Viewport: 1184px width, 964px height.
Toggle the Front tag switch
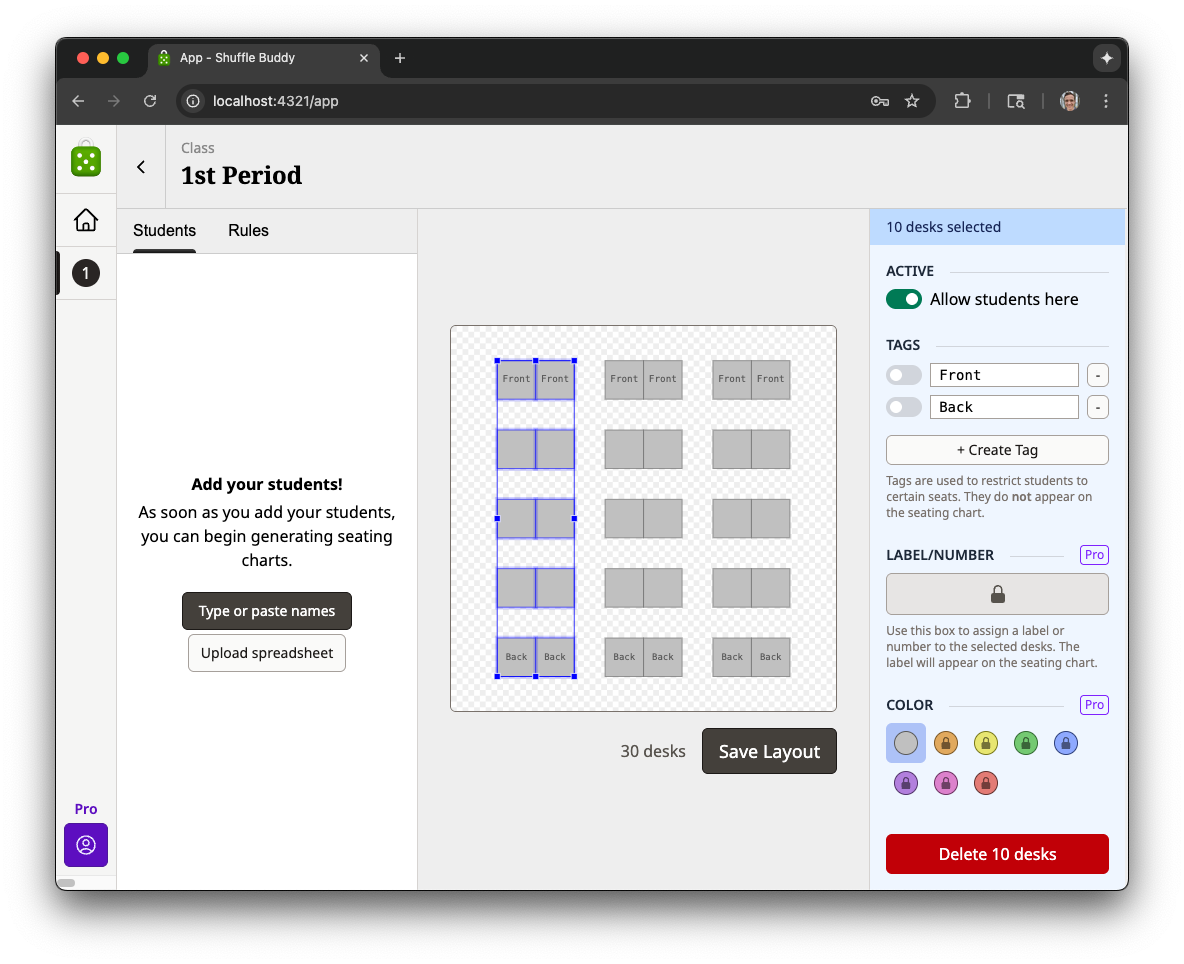tap(904, 375)
